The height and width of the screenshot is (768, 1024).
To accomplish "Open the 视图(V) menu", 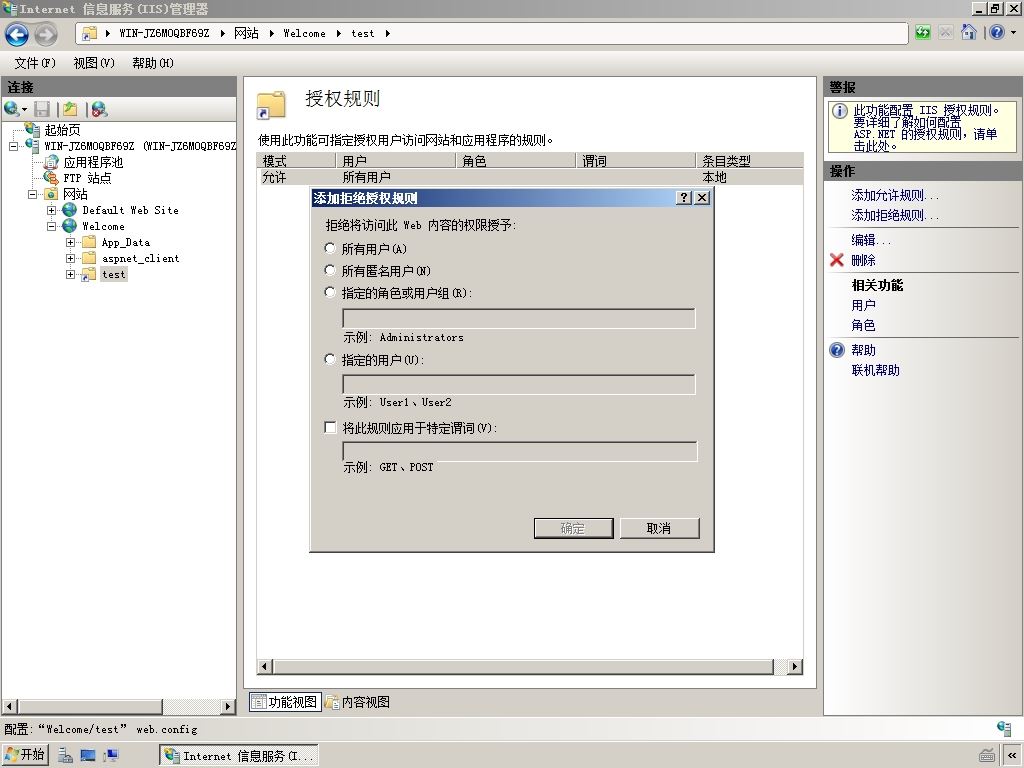I will [94, 63].
